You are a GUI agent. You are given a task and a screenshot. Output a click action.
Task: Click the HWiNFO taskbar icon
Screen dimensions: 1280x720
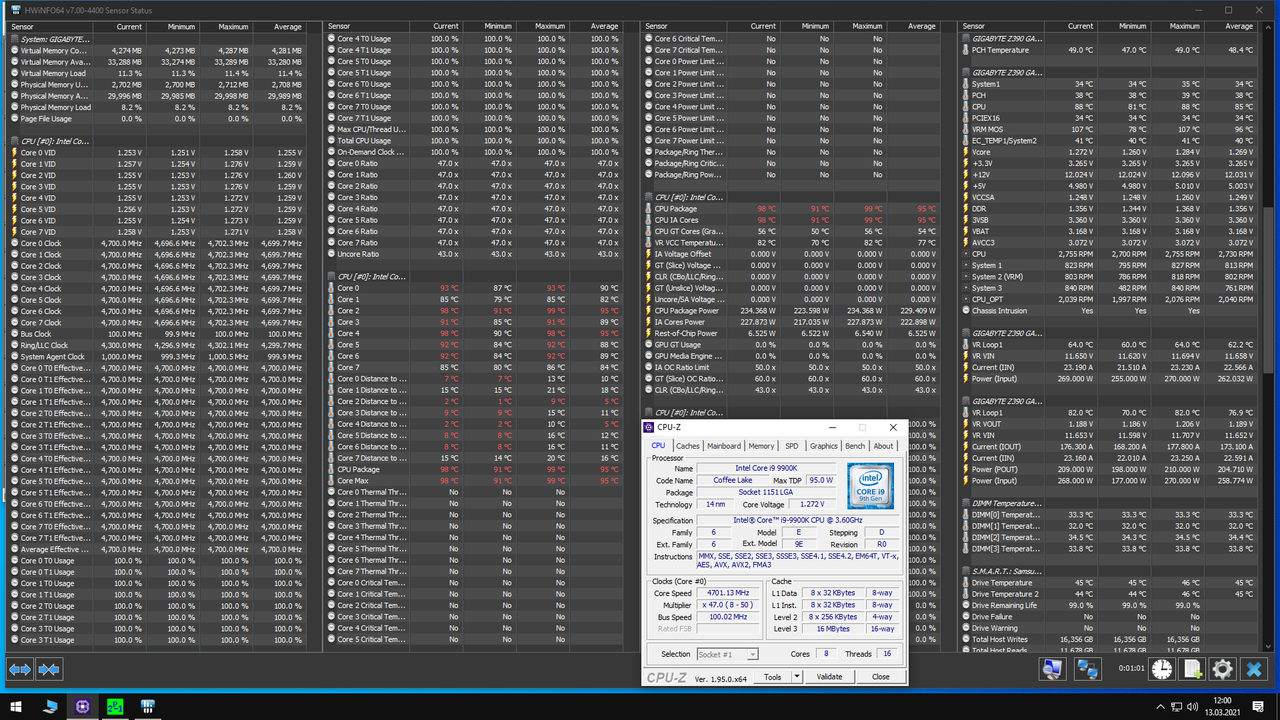coord(147,706)
